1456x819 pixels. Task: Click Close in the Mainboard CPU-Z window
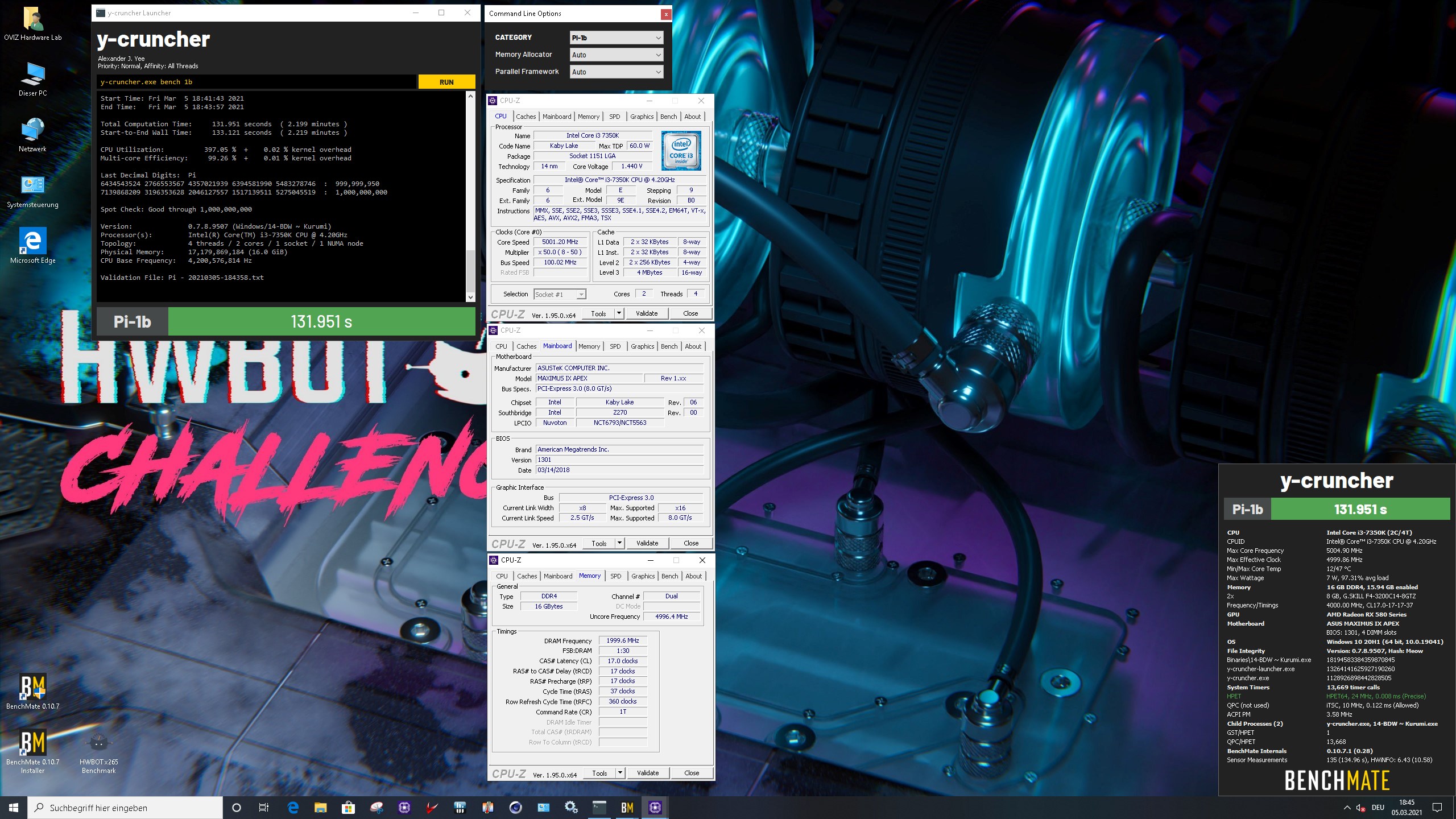click(691, 543)
